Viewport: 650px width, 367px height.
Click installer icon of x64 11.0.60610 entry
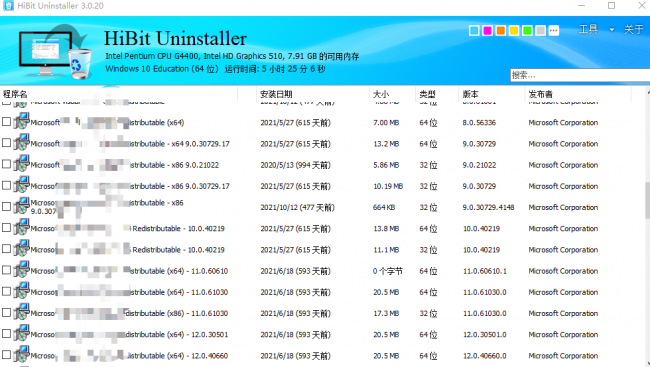pos(21,270)
